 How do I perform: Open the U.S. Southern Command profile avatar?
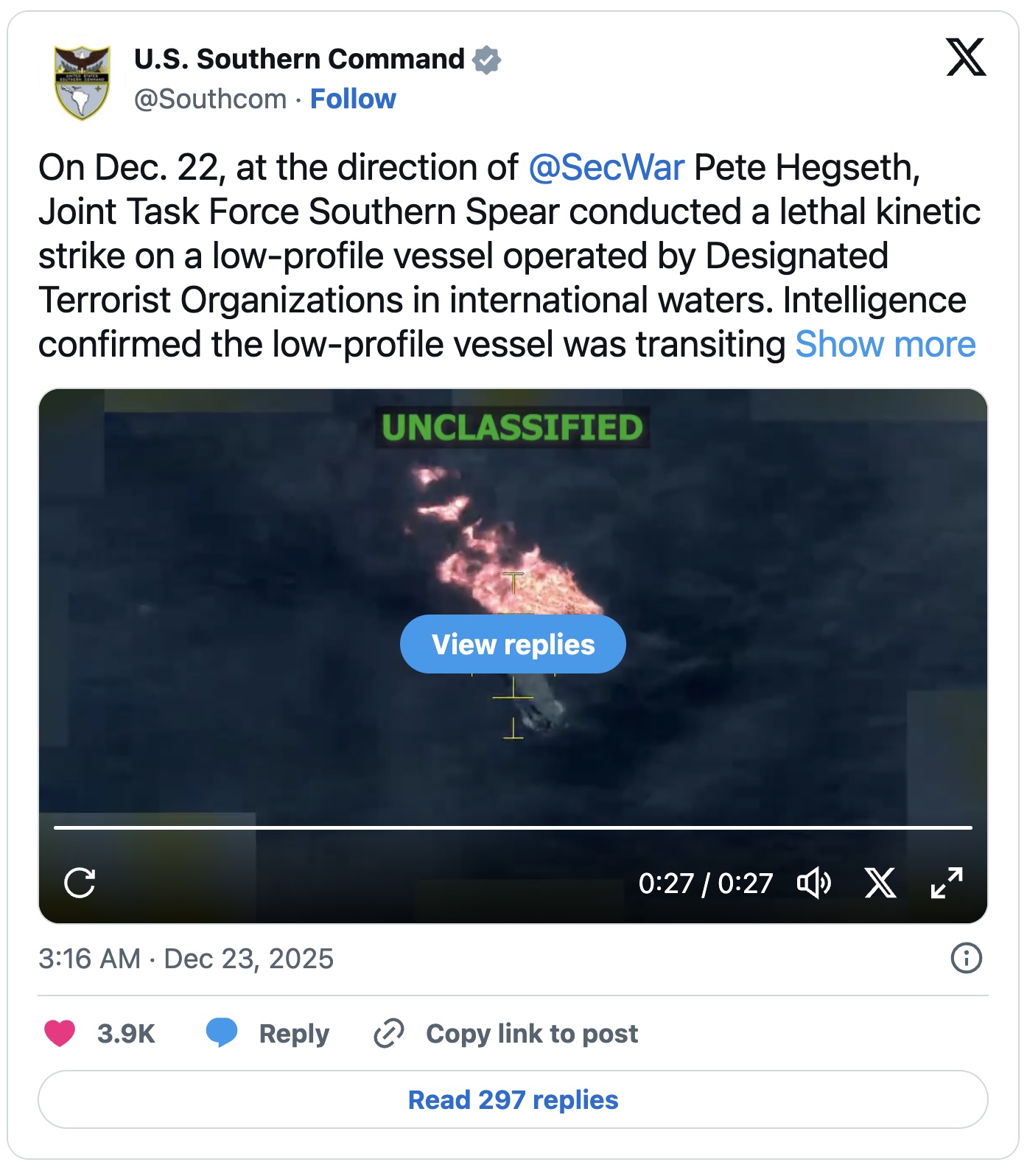tap(82, 80)
